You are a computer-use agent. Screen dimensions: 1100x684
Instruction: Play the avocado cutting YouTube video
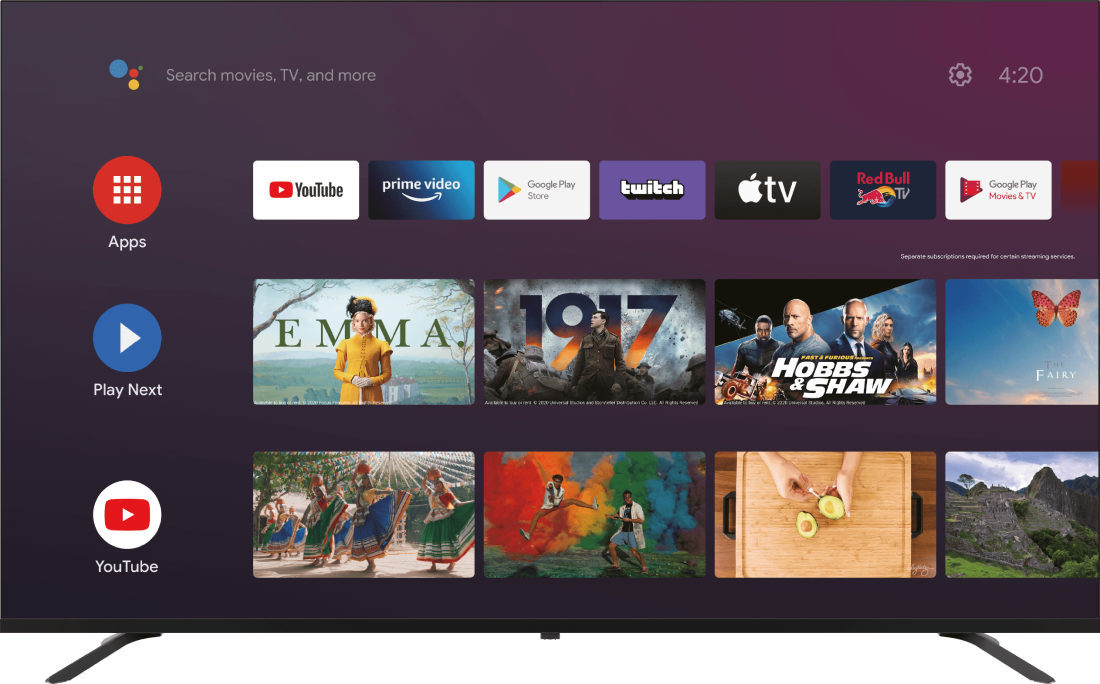tap(825, 515)
